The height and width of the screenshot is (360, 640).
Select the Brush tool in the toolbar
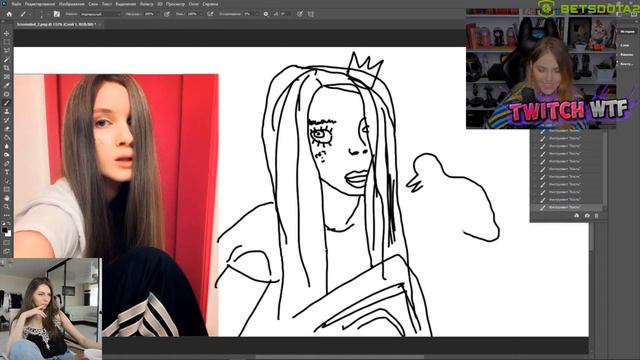point(7,102)
